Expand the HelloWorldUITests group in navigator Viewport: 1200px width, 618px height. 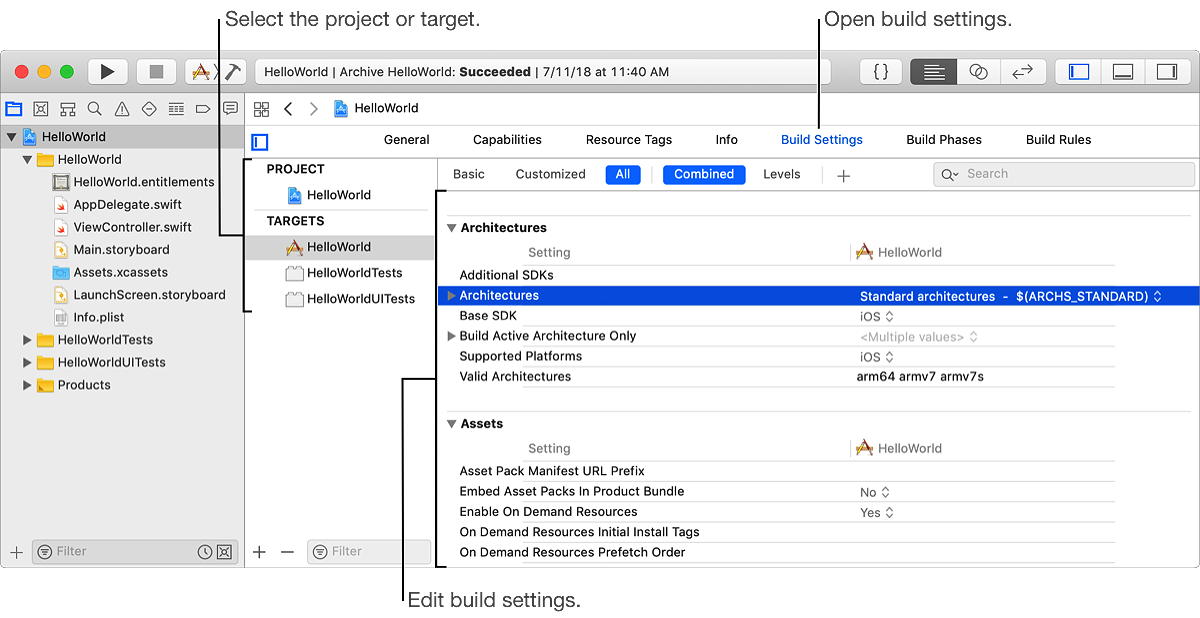pos(27,363)
